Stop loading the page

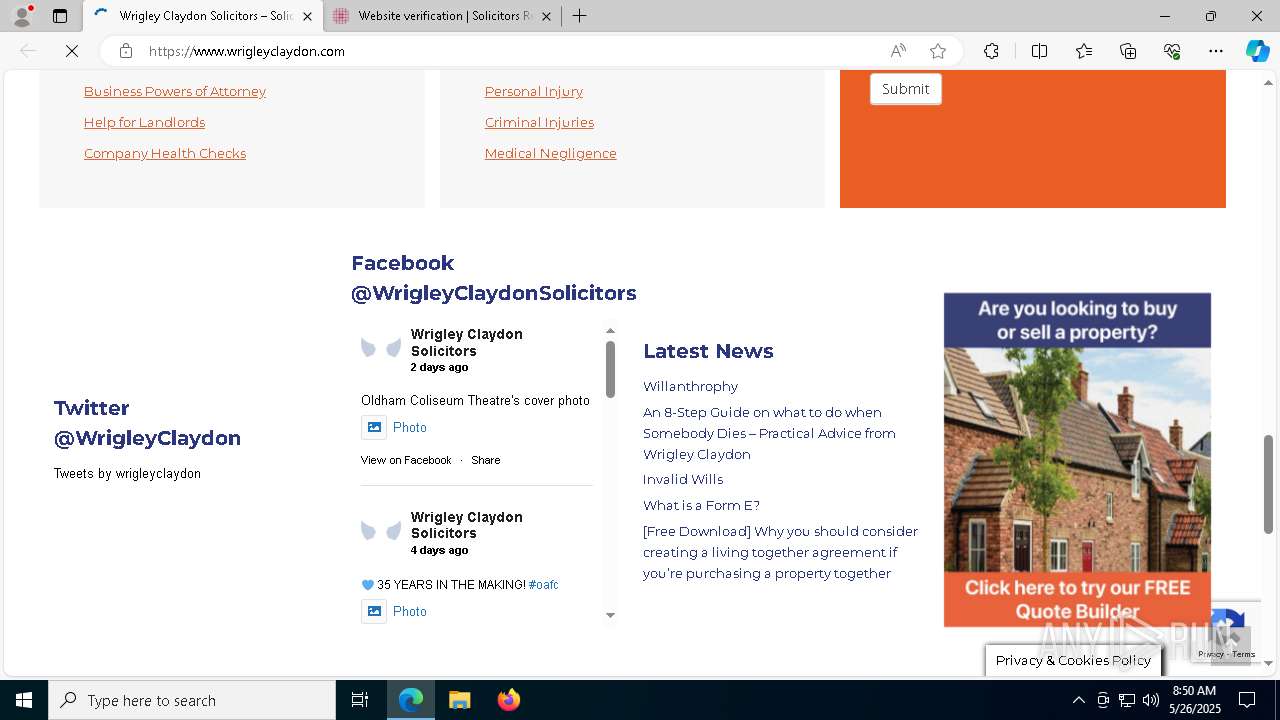72,51
